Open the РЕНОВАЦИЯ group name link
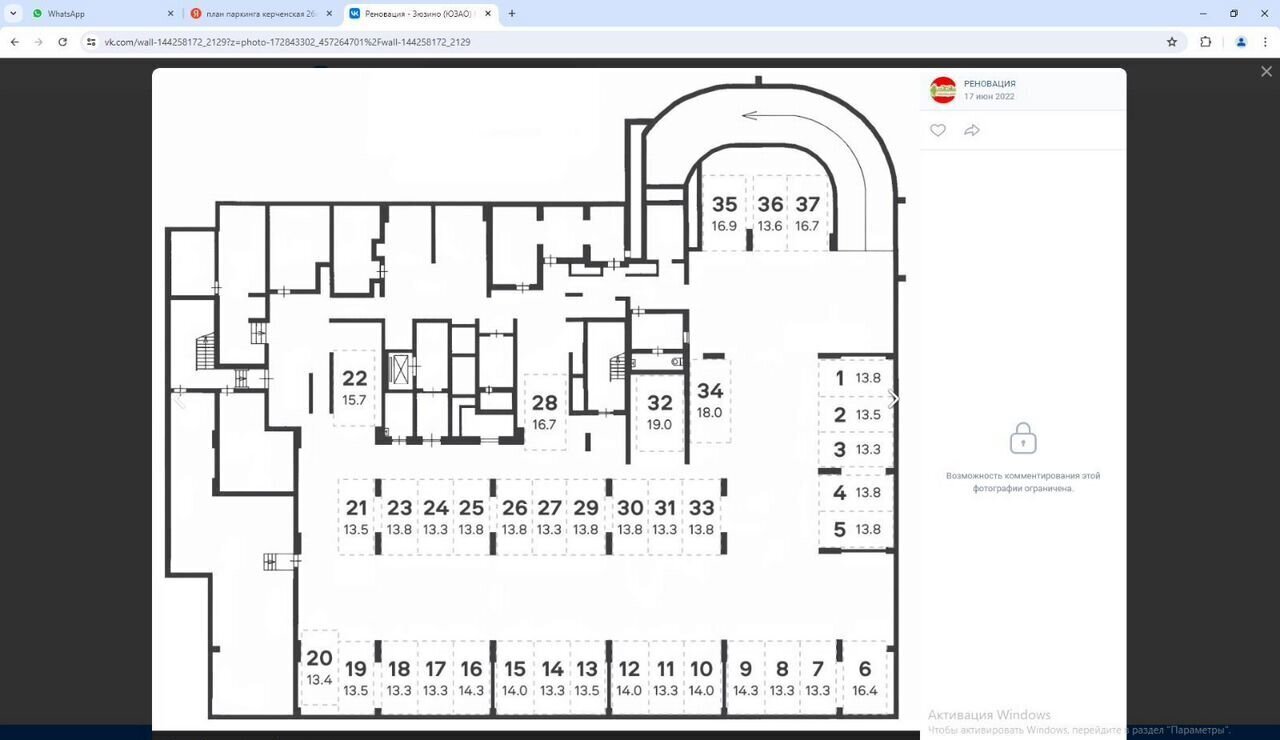The width and height of the screenshot is (1280, 740). [990, 84]
